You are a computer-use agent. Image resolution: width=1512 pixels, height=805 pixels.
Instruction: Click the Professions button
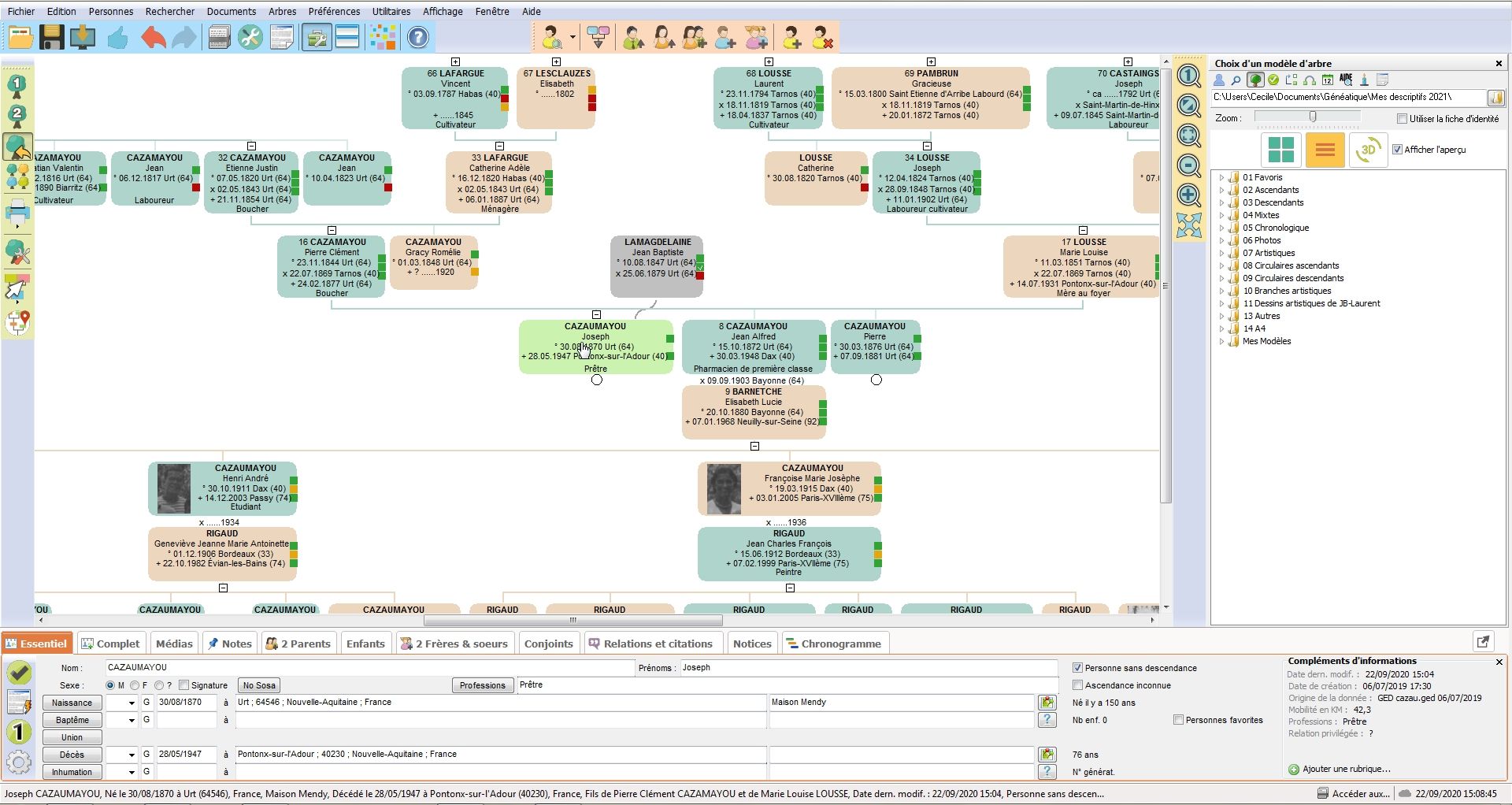tap(482, 684)
